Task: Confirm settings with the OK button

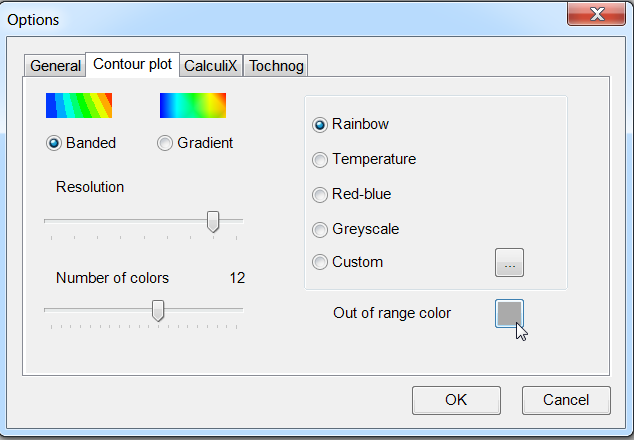Action: coord(456,400)
